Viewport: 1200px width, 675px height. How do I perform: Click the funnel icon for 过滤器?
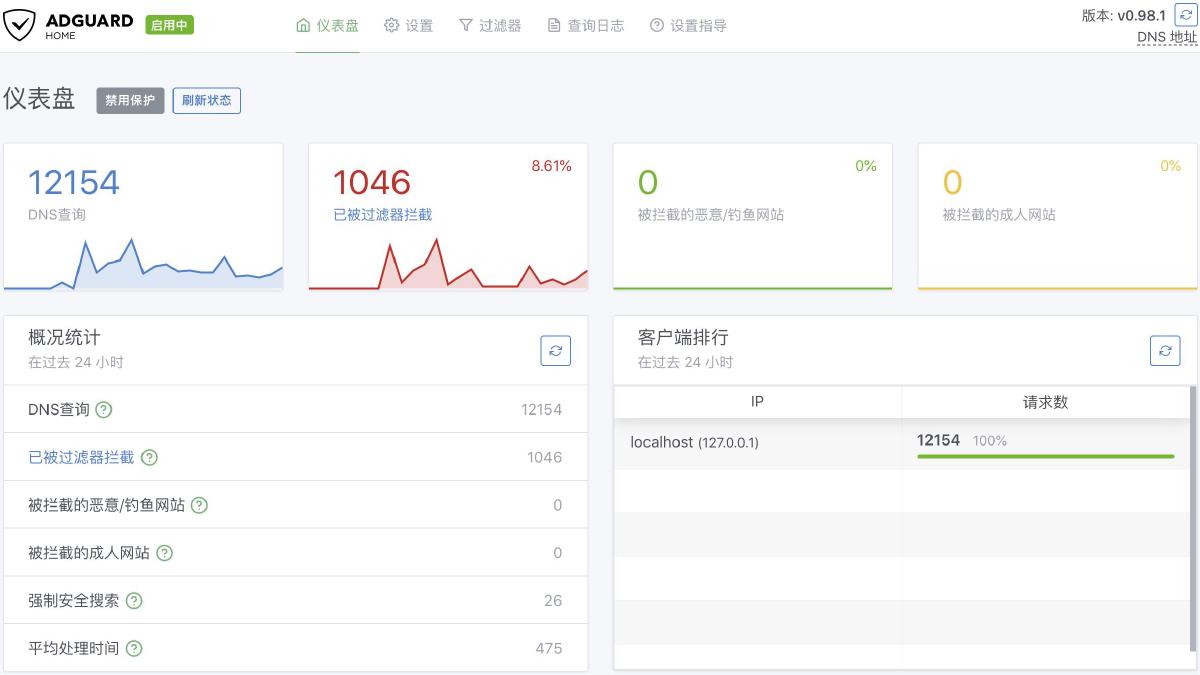468,25
